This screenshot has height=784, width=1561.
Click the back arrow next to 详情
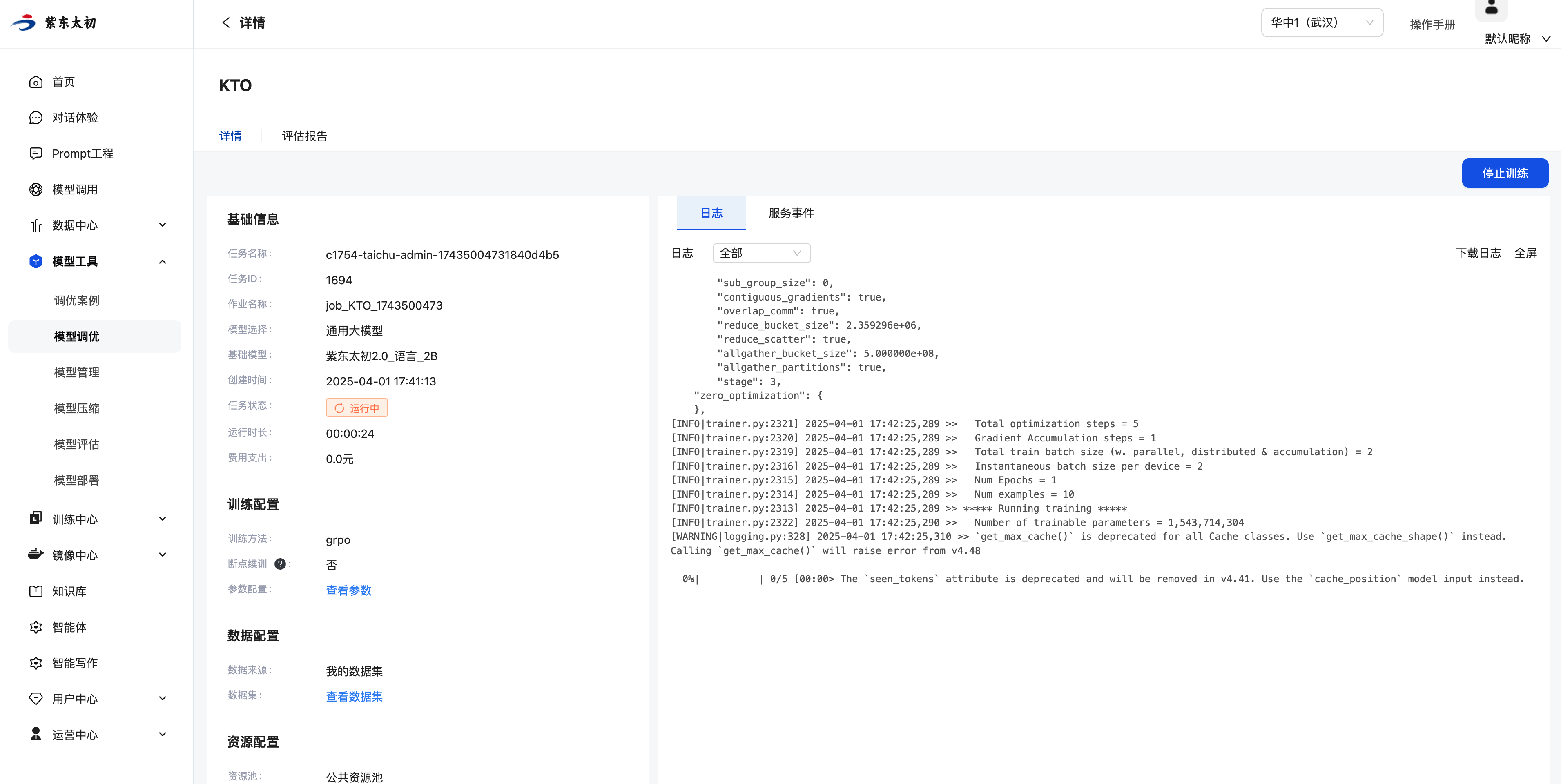coord(226,23)
